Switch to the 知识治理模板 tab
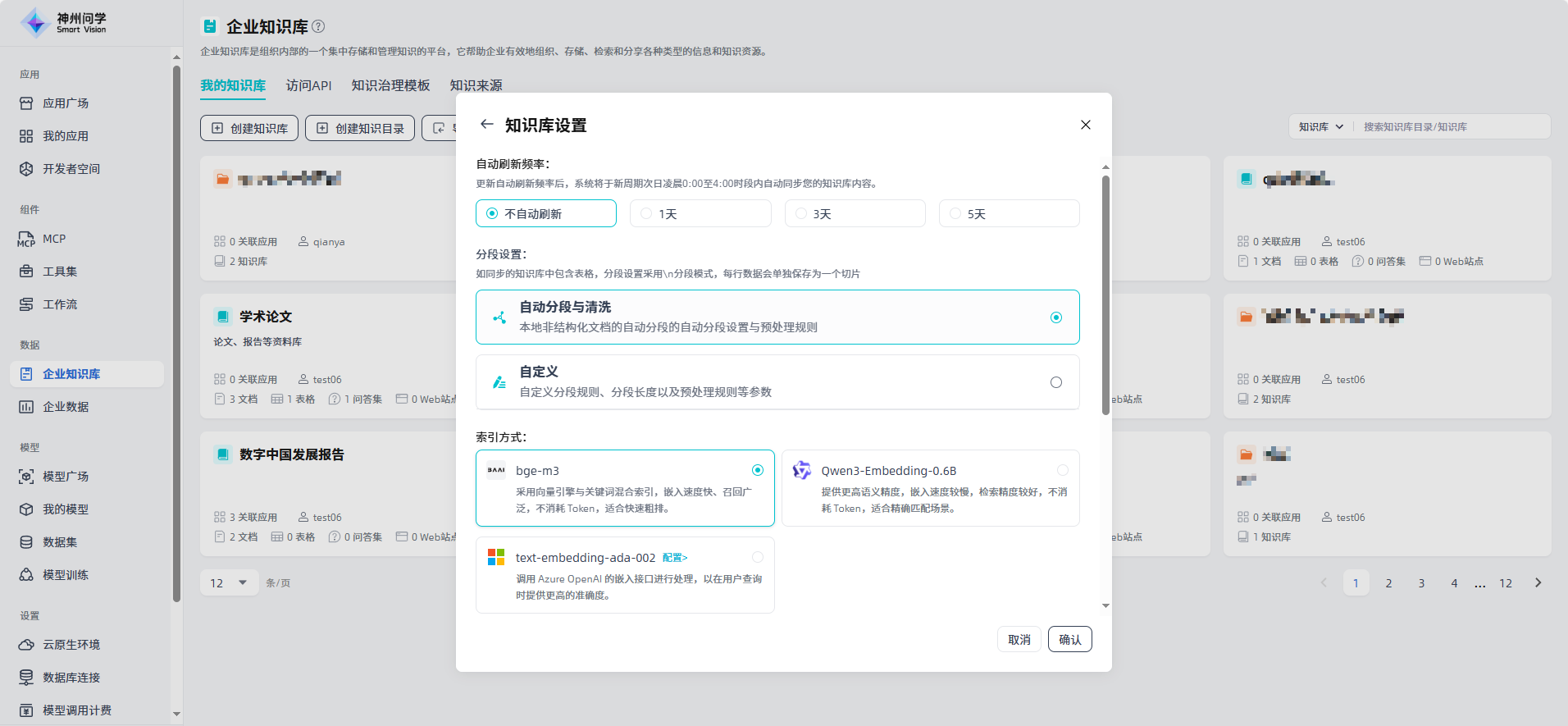This screenshot has height=726, width=1568. pos(390,85)
